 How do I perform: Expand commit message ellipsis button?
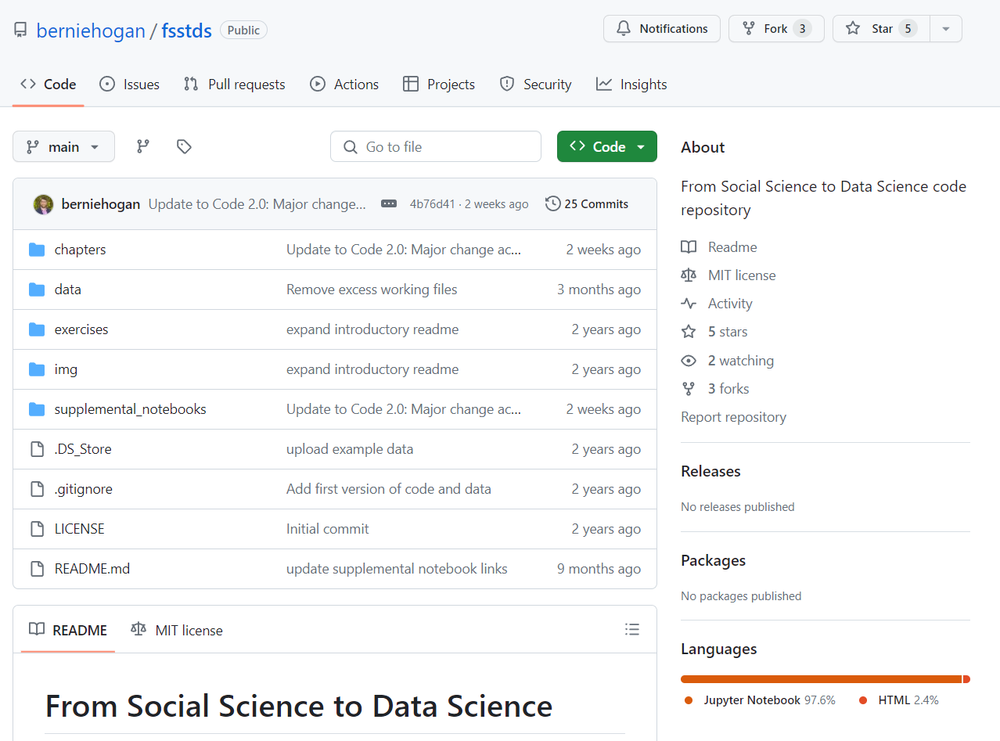(388, 203)
